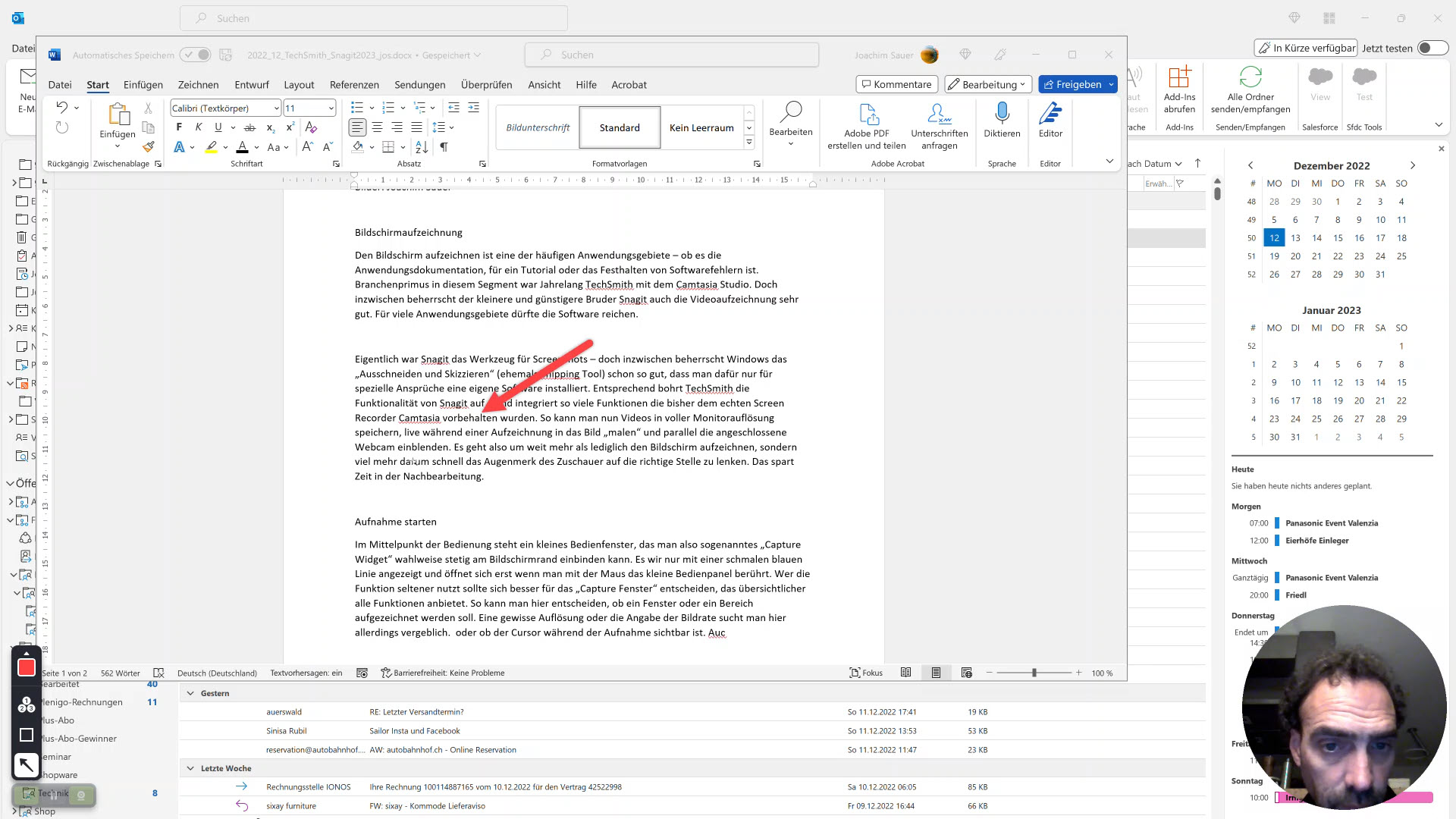Collapse the Gestern email group
1456x819 pixels.
pyautogui.click(x=190, y=693)
